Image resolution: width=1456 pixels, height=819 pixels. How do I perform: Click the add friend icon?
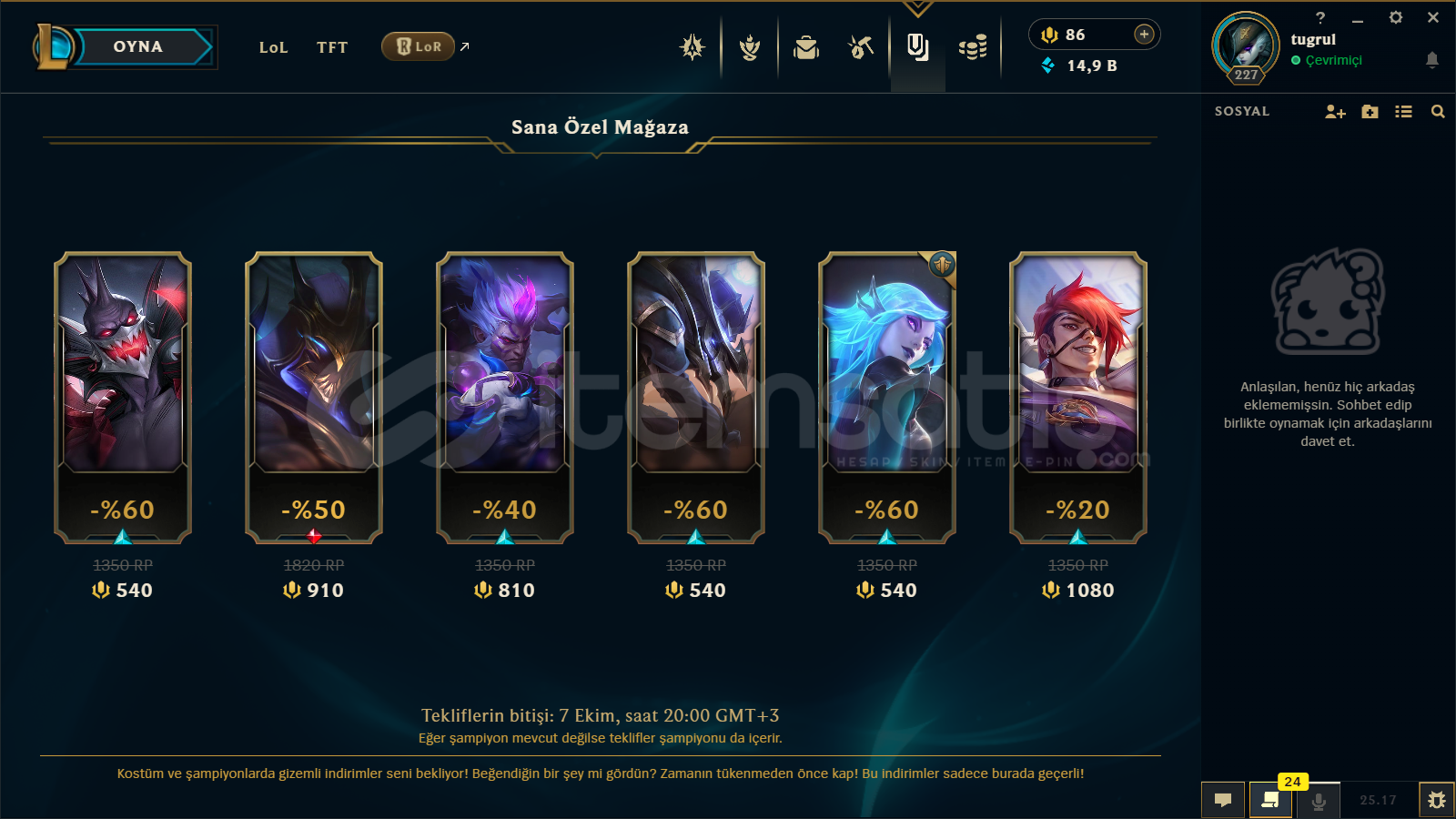1335,112
